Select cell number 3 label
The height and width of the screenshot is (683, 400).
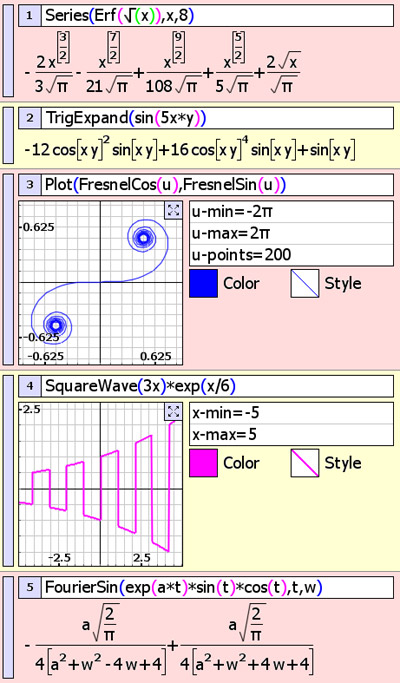point(30,185)
